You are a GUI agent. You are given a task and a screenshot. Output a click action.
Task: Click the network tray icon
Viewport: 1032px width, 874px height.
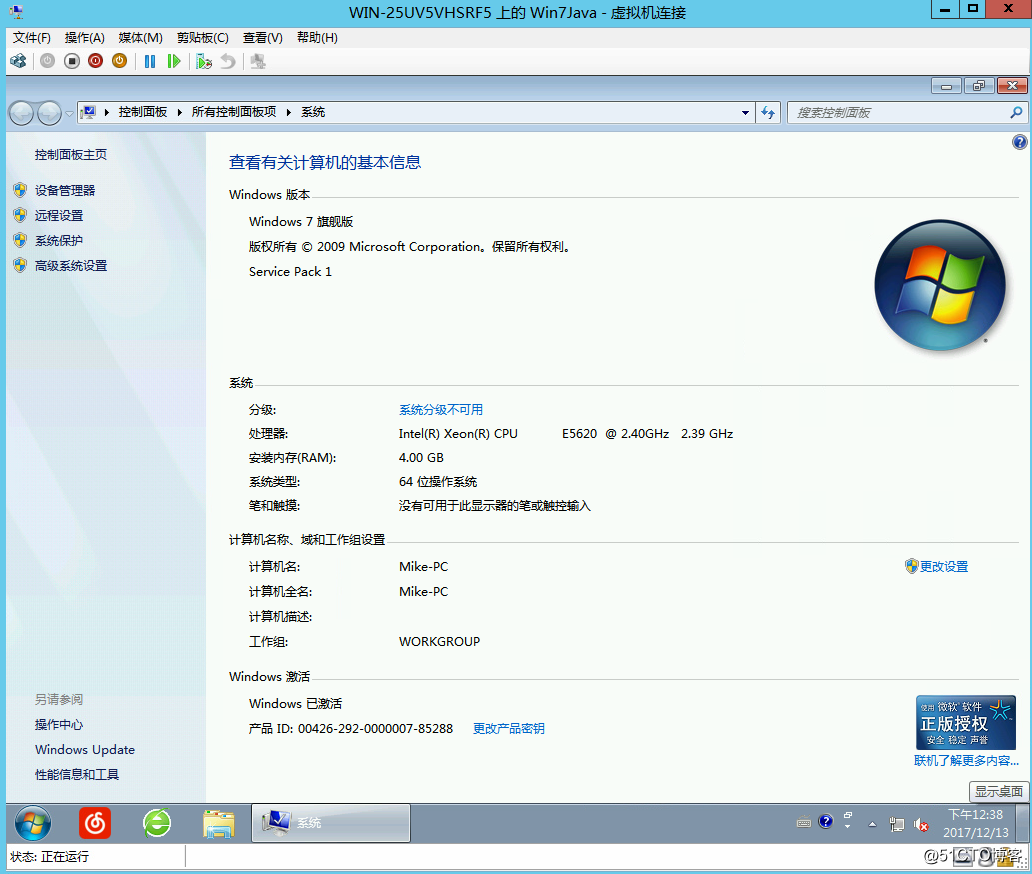coord(896,824)
